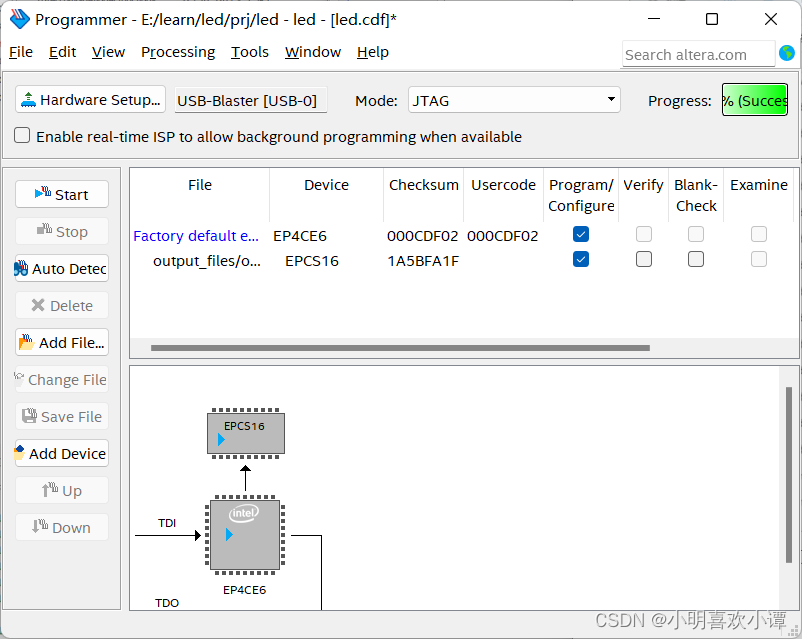The height and width of the screenshot is (639, 802).
Task: Click the File column header
Action: tap(200, 185)
